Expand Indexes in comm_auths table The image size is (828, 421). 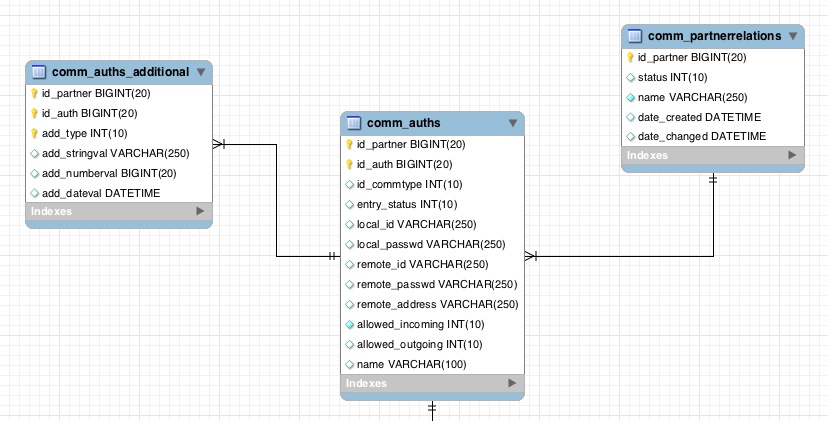pyautogui.click(x=512, y=383)
